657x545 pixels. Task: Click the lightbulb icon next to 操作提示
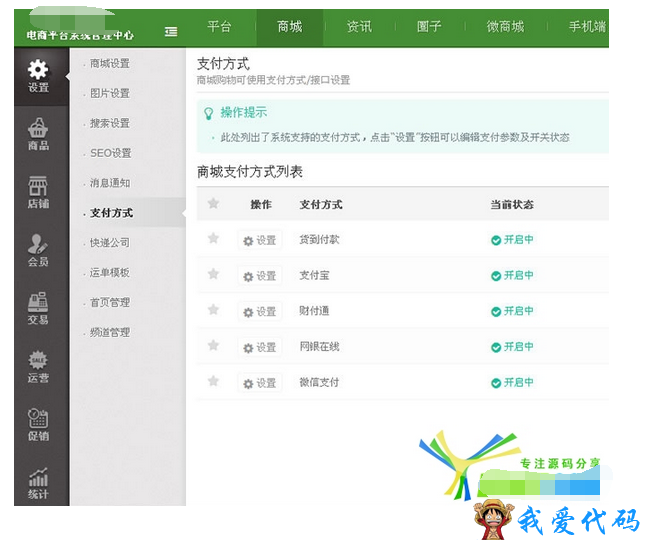click(208, 114)
